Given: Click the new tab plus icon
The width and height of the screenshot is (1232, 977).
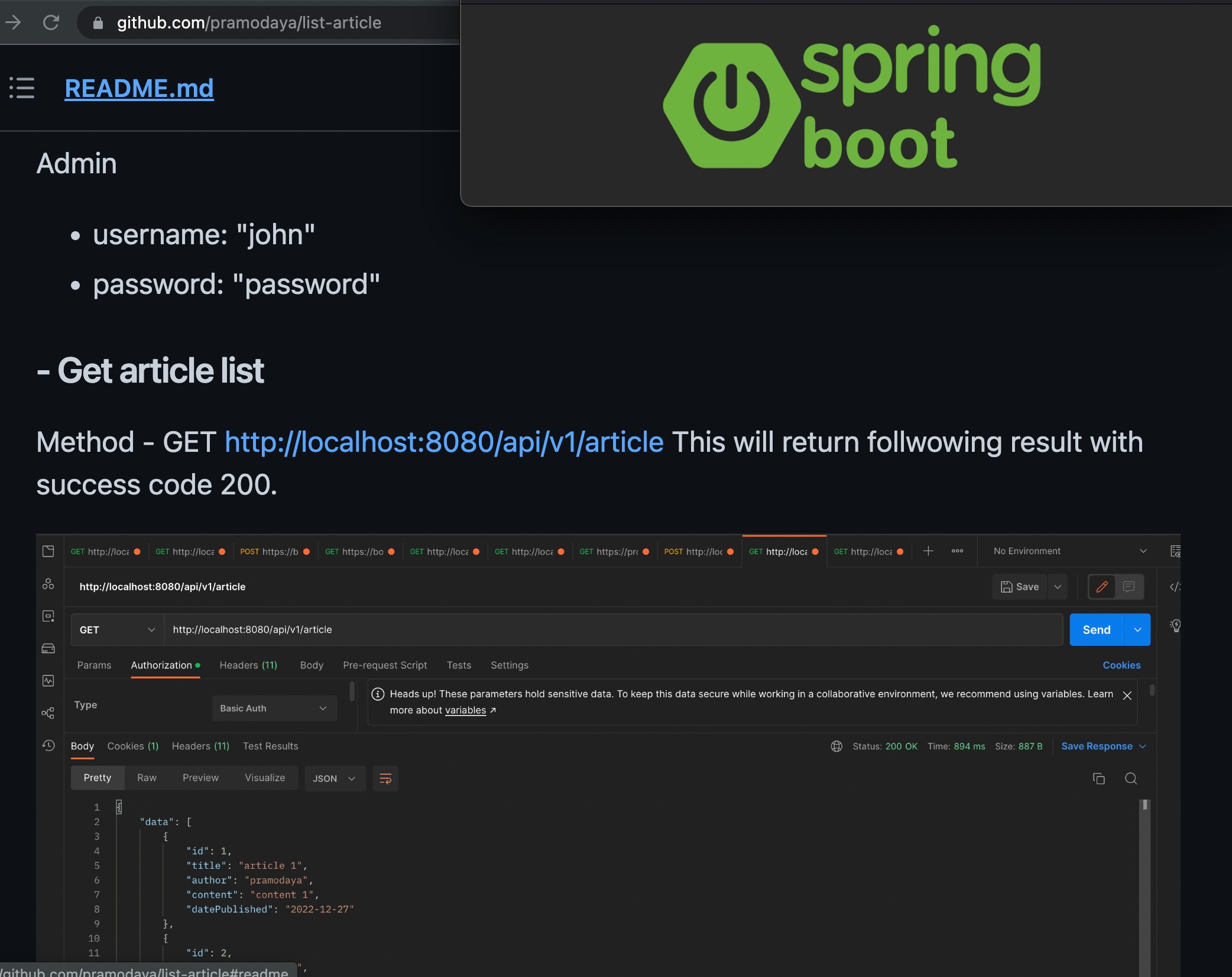Looking at the screenshot, I should (928, 551).
